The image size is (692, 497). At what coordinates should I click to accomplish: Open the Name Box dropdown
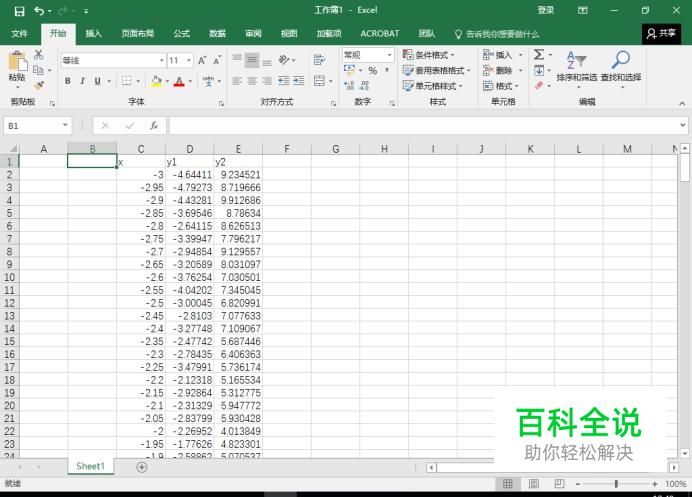tap(65, 126)
